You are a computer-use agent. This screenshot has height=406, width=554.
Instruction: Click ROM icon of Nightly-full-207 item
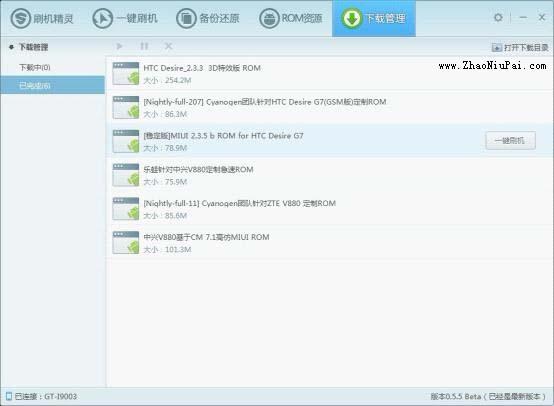(x=125, y=107)
